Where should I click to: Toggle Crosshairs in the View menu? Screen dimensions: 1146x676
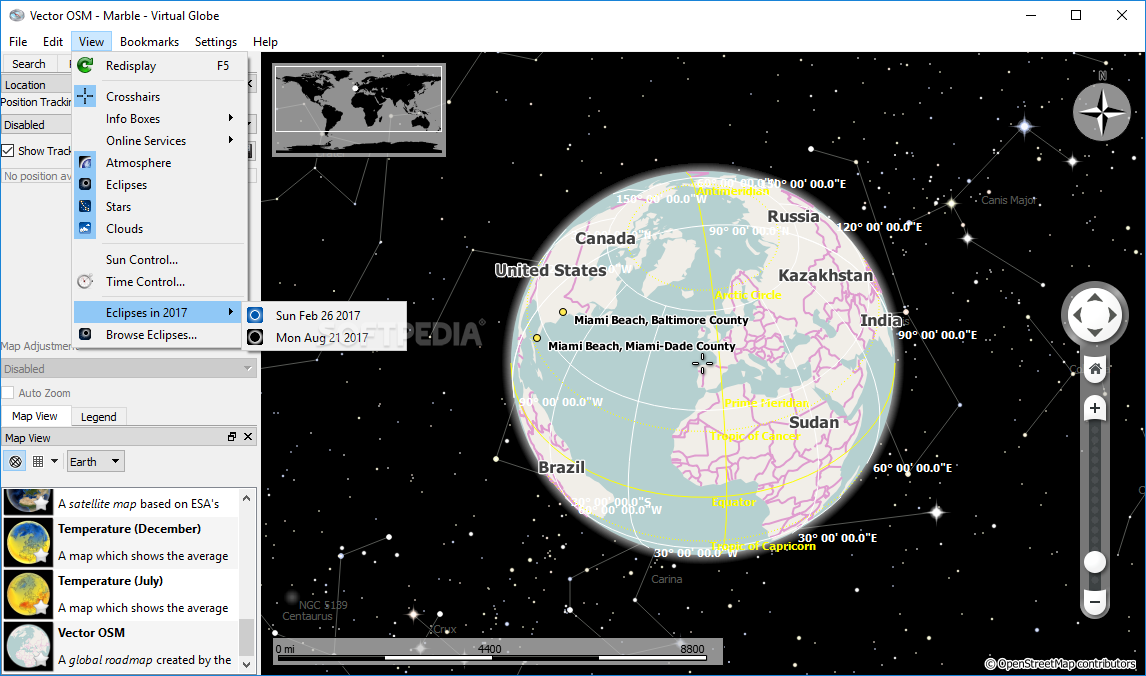click(x=159, y=96)
